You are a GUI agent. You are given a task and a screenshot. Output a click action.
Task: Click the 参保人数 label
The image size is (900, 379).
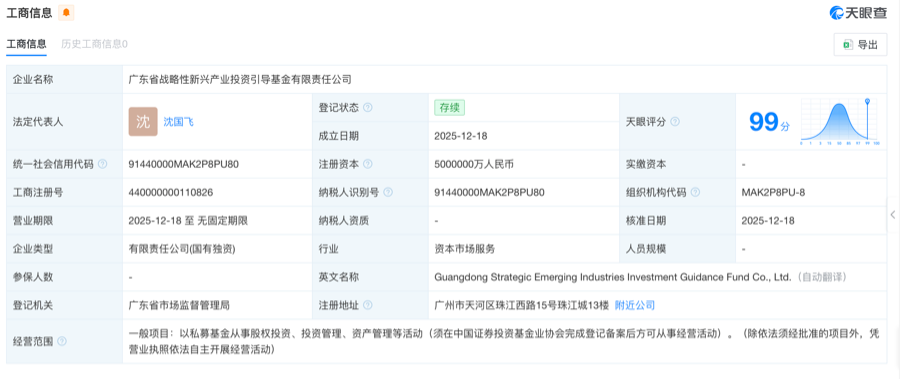(x=33, y=277)
